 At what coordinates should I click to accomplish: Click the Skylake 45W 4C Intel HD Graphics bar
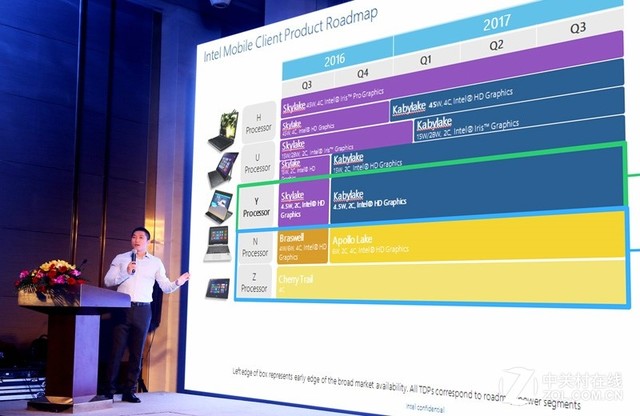[x=335, y=118]
